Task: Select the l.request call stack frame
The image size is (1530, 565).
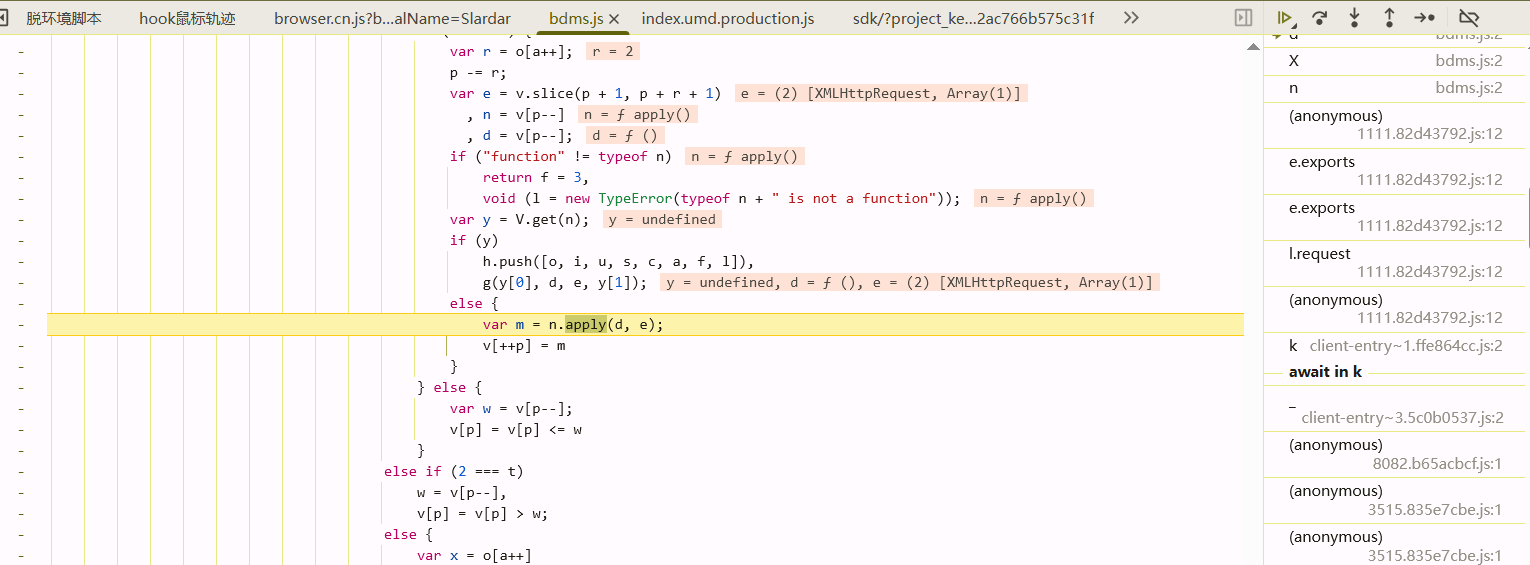Action: click(1320, 254)
